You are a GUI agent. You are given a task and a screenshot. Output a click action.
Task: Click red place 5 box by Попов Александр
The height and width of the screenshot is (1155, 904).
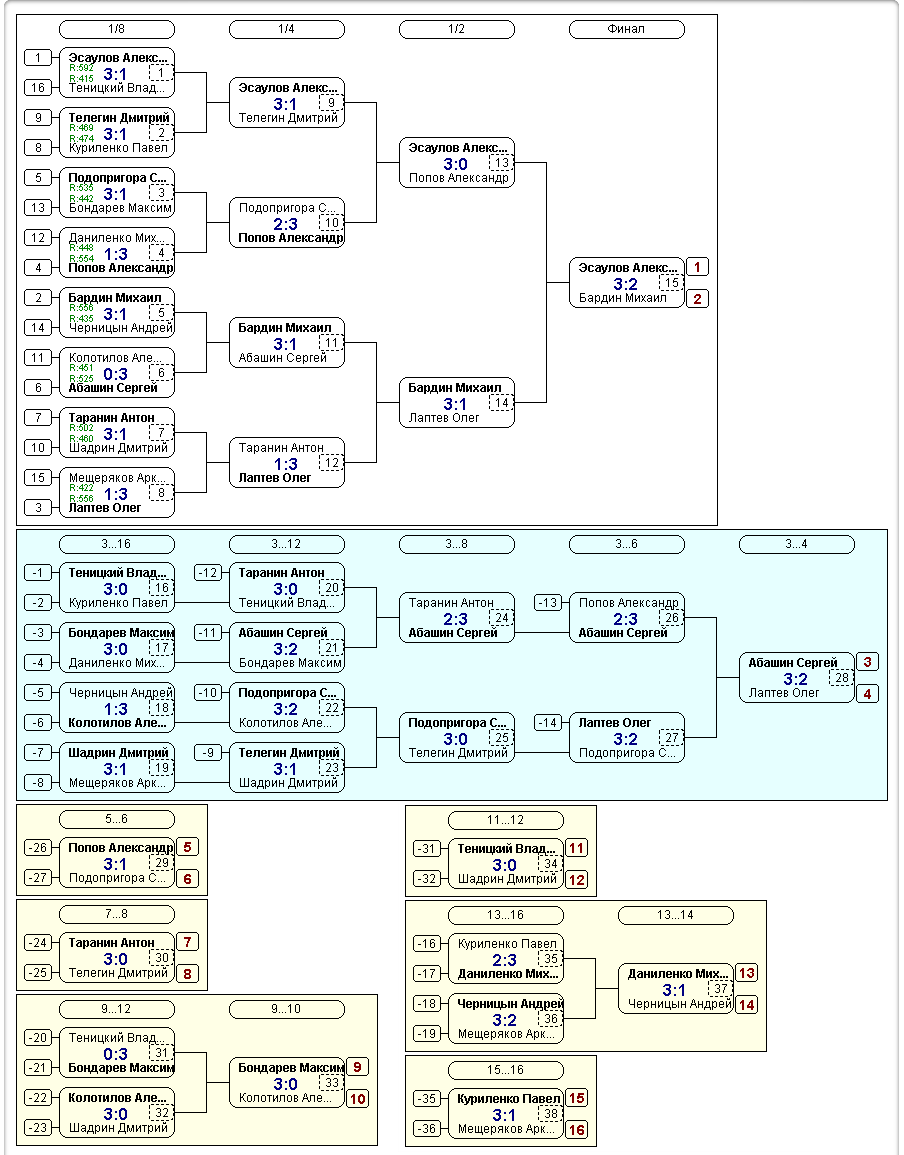tap(187, 847)
